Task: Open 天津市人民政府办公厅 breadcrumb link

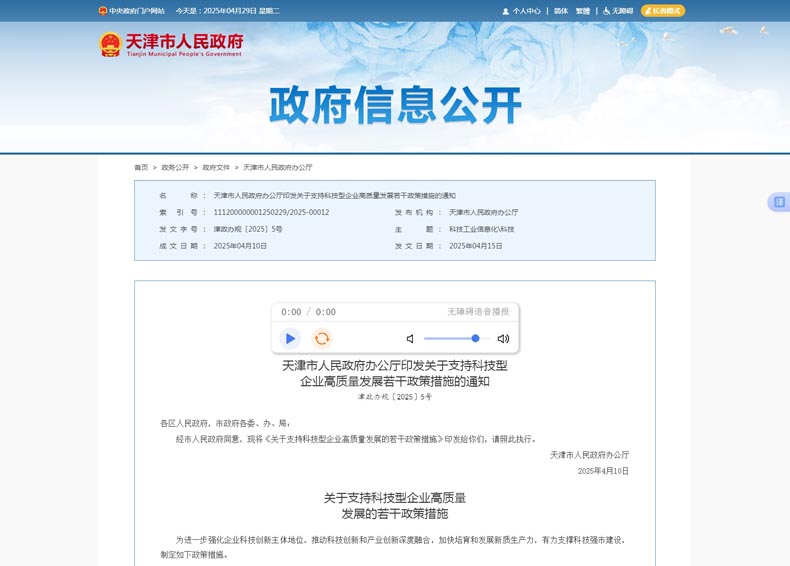Action: (x=278, y=167)
